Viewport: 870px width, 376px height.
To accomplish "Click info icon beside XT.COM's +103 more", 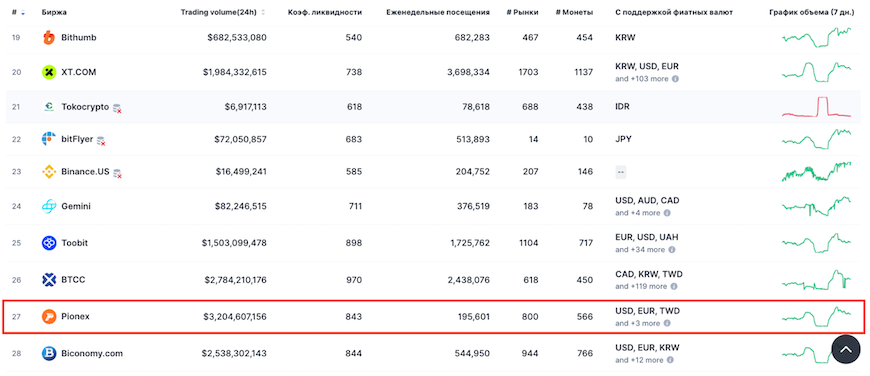I will [x=675, y=79].
